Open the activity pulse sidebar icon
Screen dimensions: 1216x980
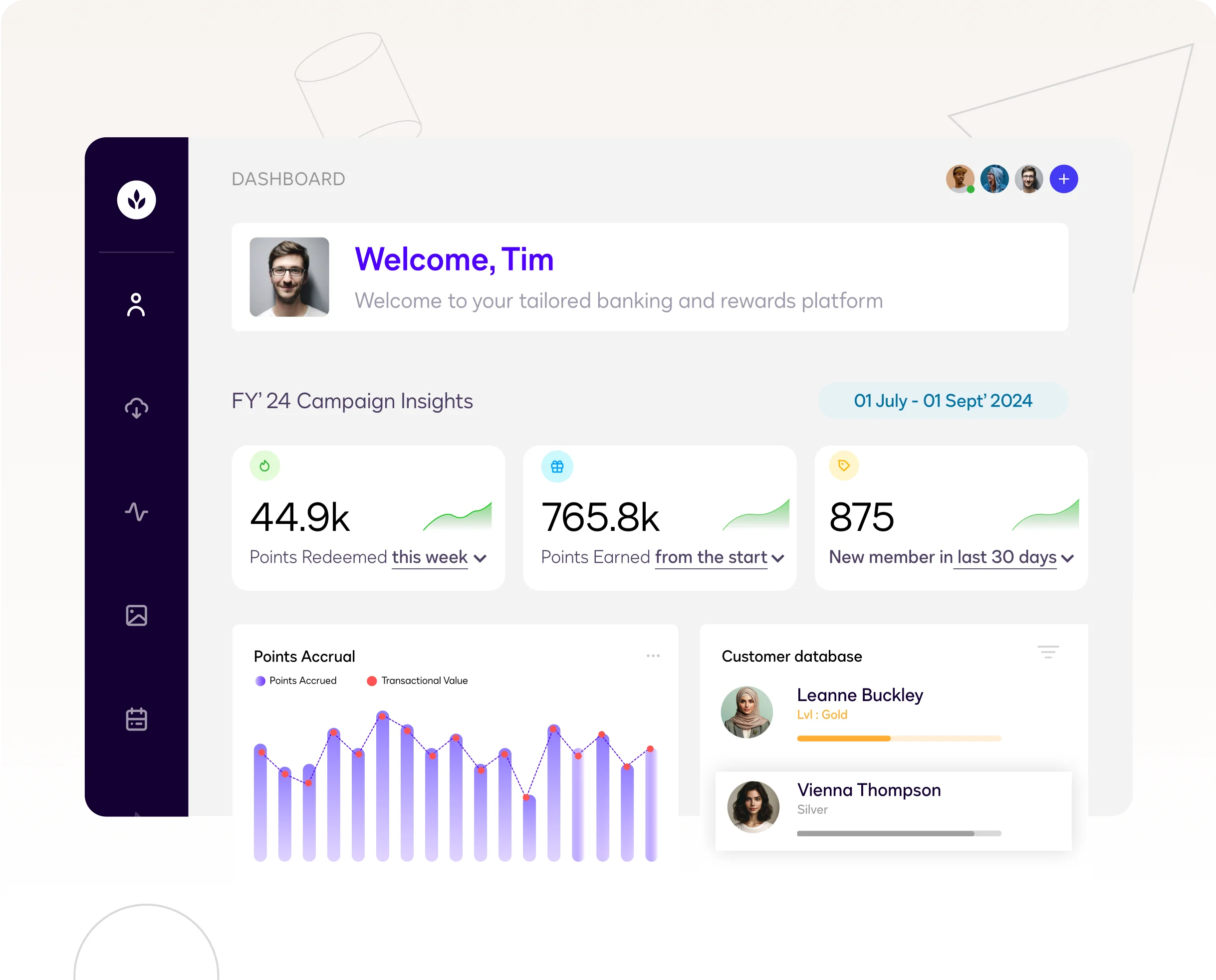click(136, 512)
